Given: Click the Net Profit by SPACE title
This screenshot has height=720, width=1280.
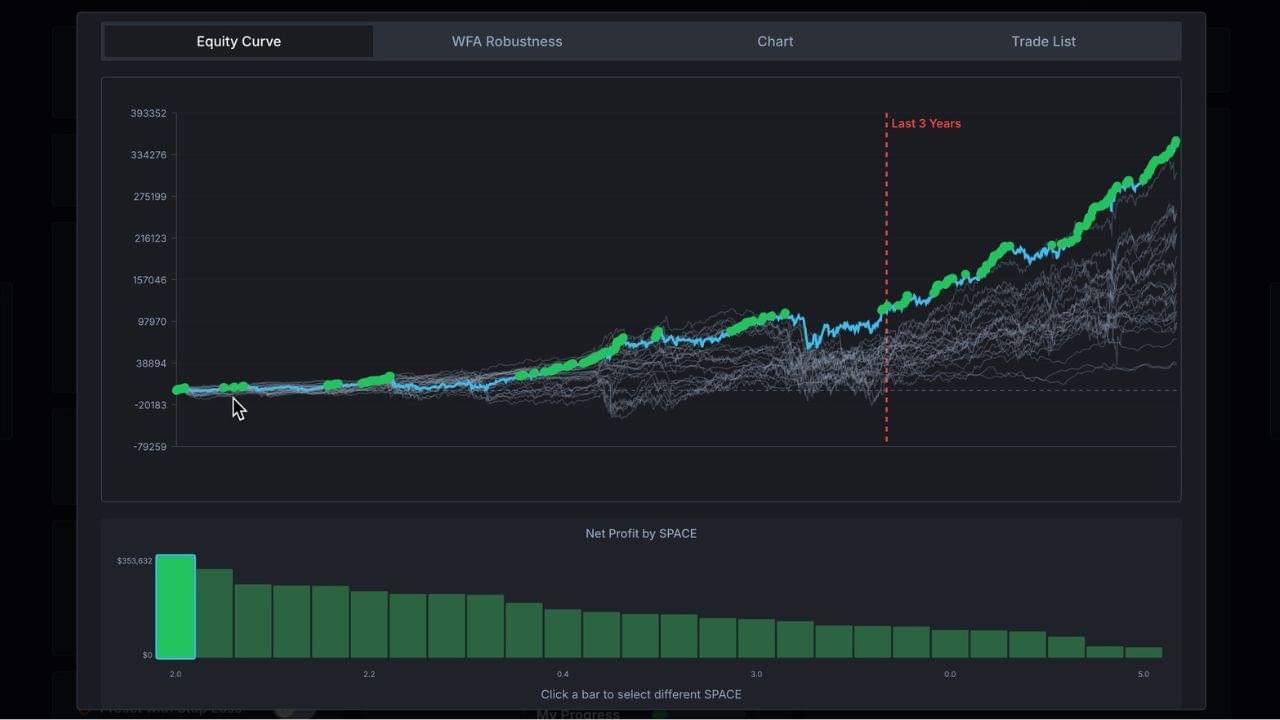Looking at the screenshot, I should pyautogui.click(x=641, y=533).
